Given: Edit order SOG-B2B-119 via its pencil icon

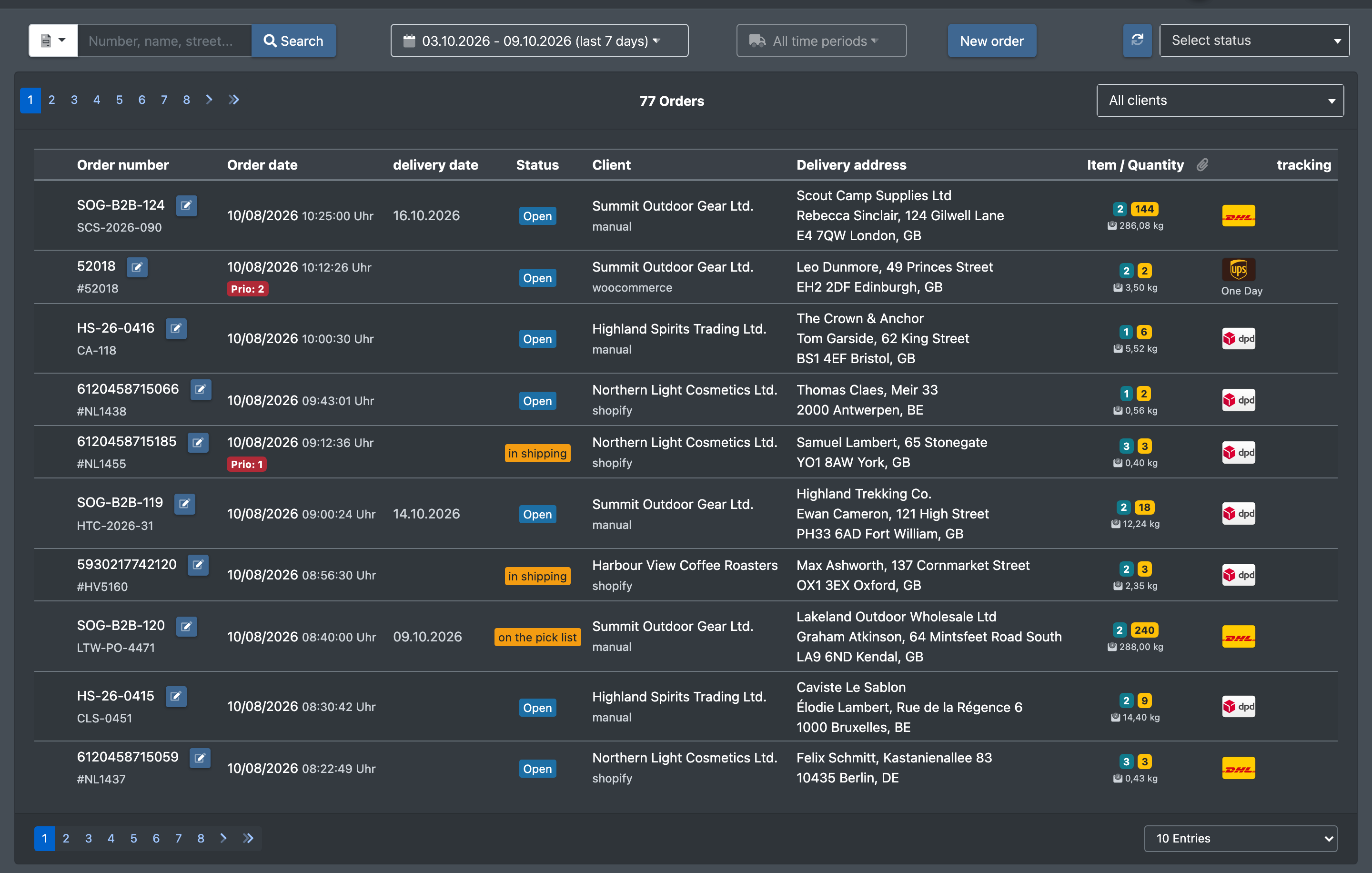Looking at the screenshot, I should coord(185,504).
